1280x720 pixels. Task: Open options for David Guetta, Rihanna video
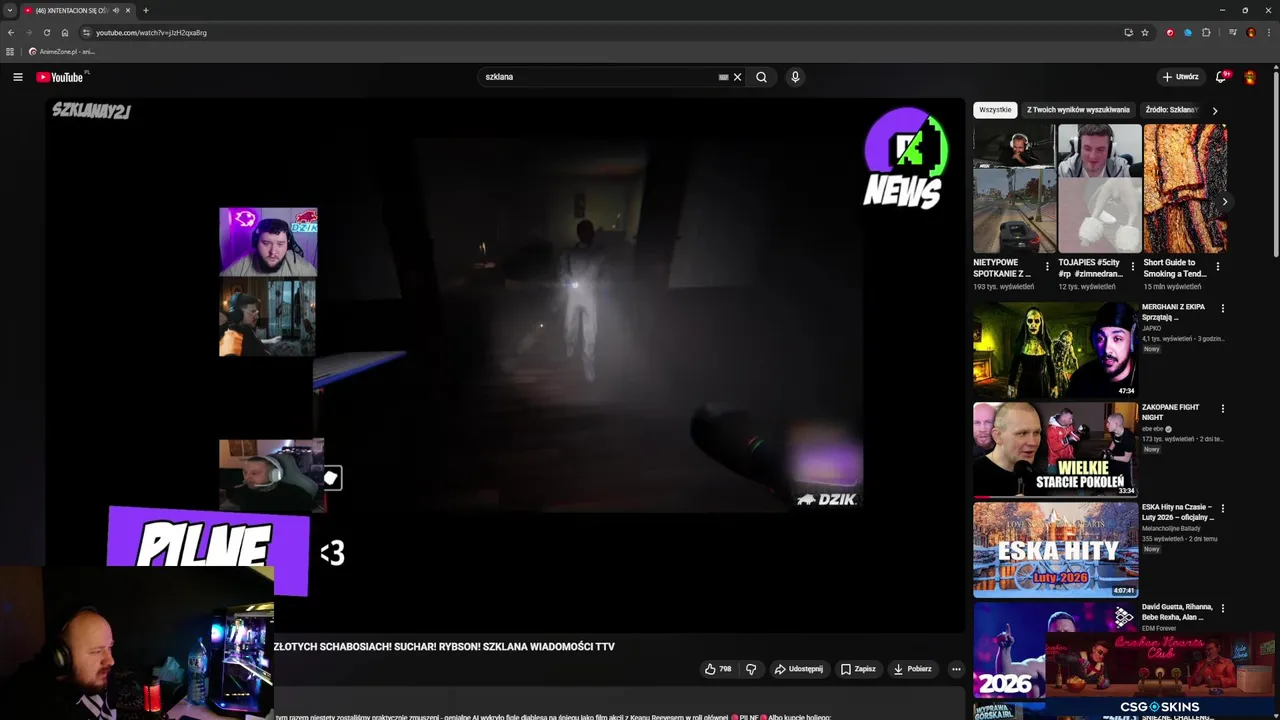coord(1222,609)
